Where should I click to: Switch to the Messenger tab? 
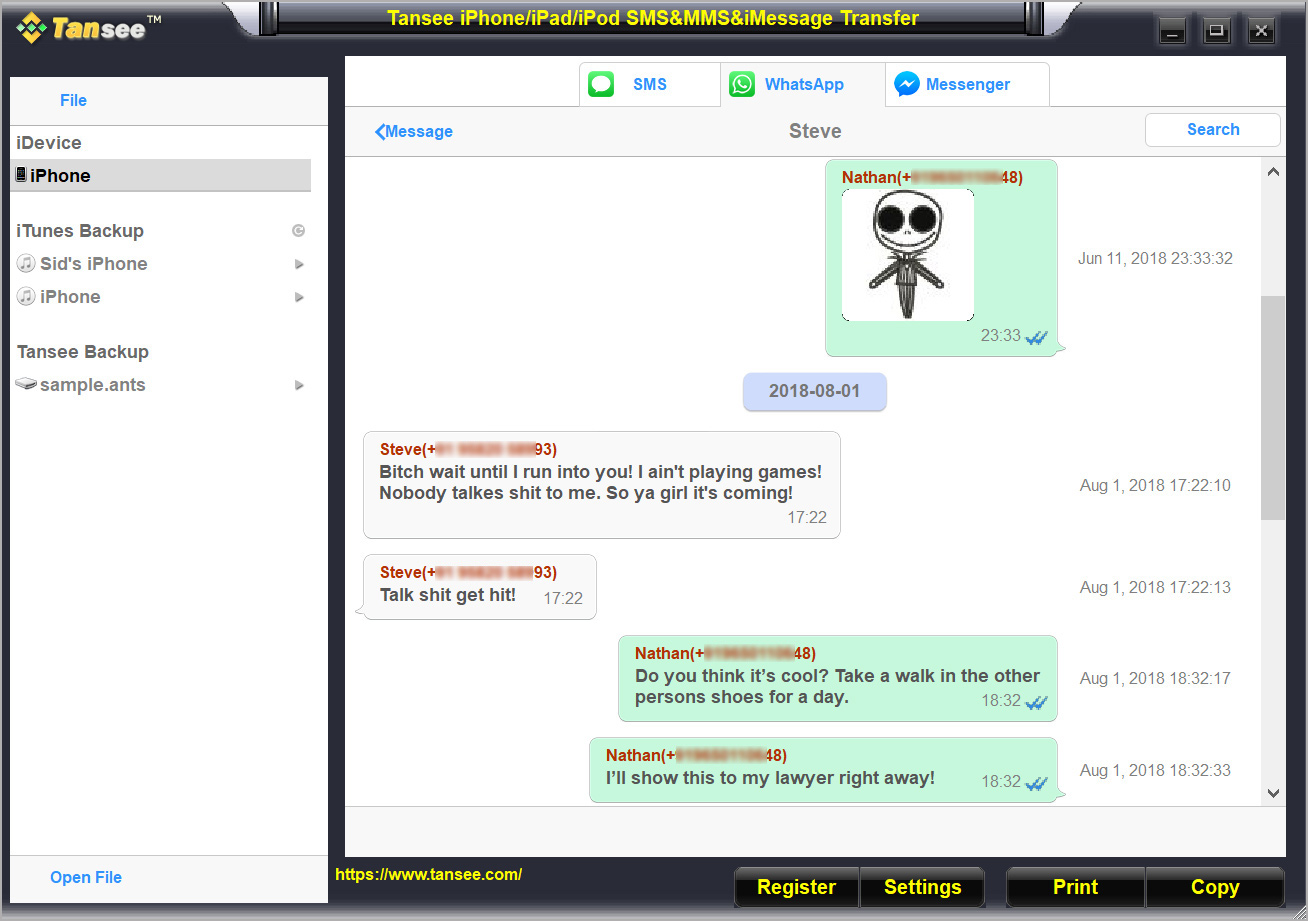pos(967,85)
